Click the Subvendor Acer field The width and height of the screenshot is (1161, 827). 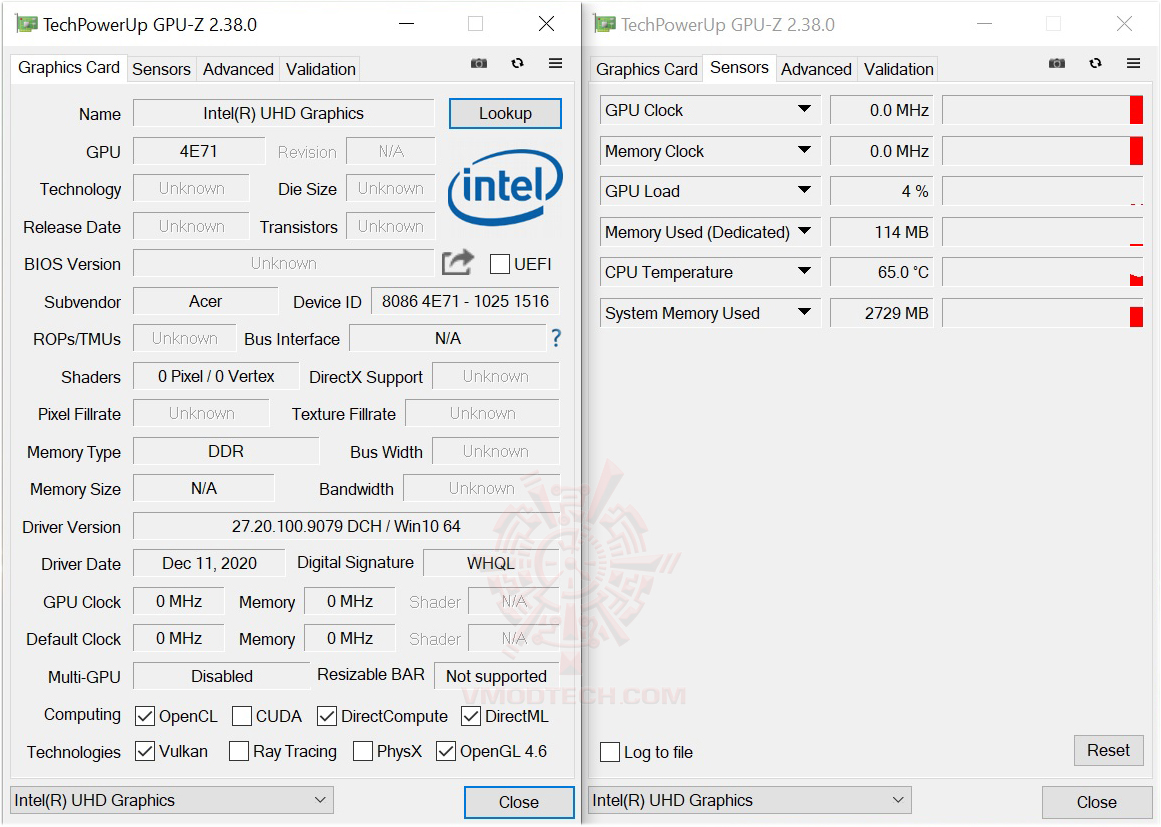click(205, 301)
